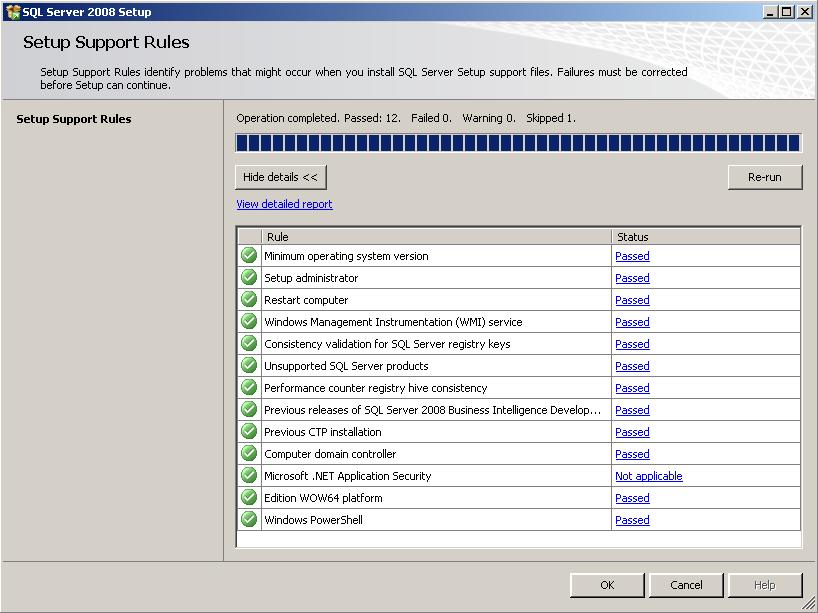This screenshot has width=818, height=613.
Task: Click check icon for Previous releases of SQL Server 2008 BI
Action: pos(249,410)
